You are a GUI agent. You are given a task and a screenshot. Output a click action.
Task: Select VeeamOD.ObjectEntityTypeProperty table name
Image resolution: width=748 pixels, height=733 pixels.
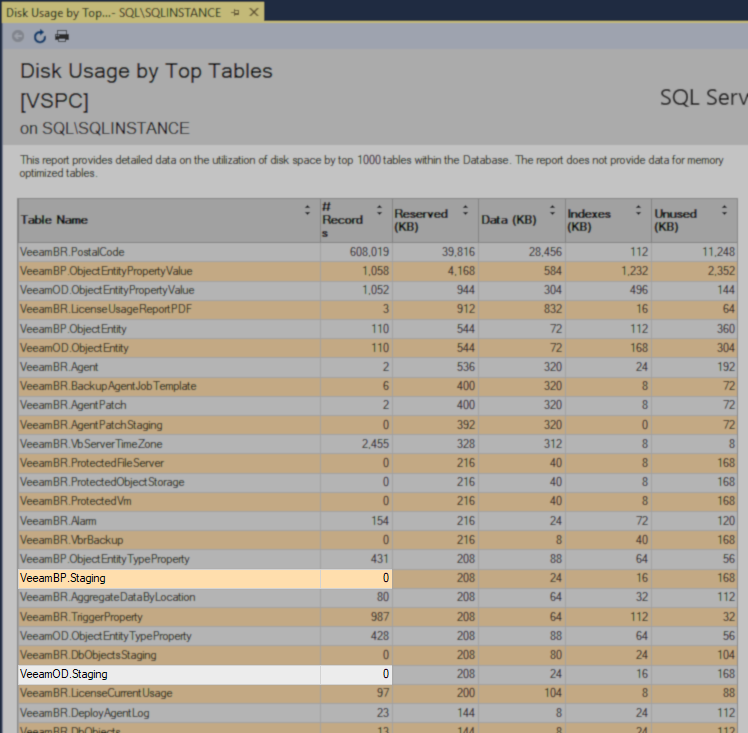tap(105, 636)
